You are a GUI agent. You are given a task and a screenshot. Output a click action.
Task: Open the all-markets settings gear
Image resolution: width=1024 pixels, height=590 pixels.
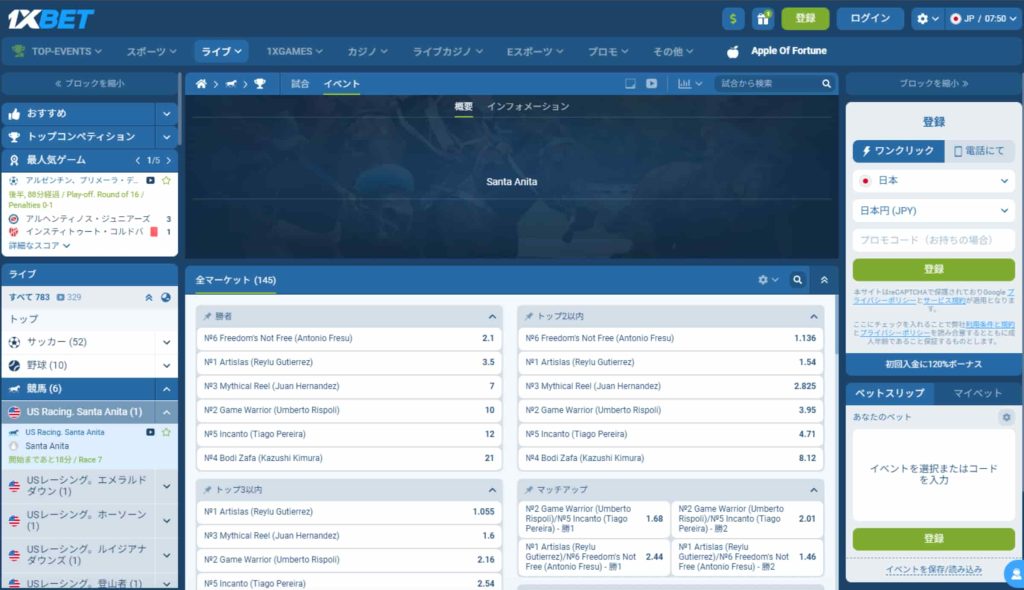[x=767, y=280]
